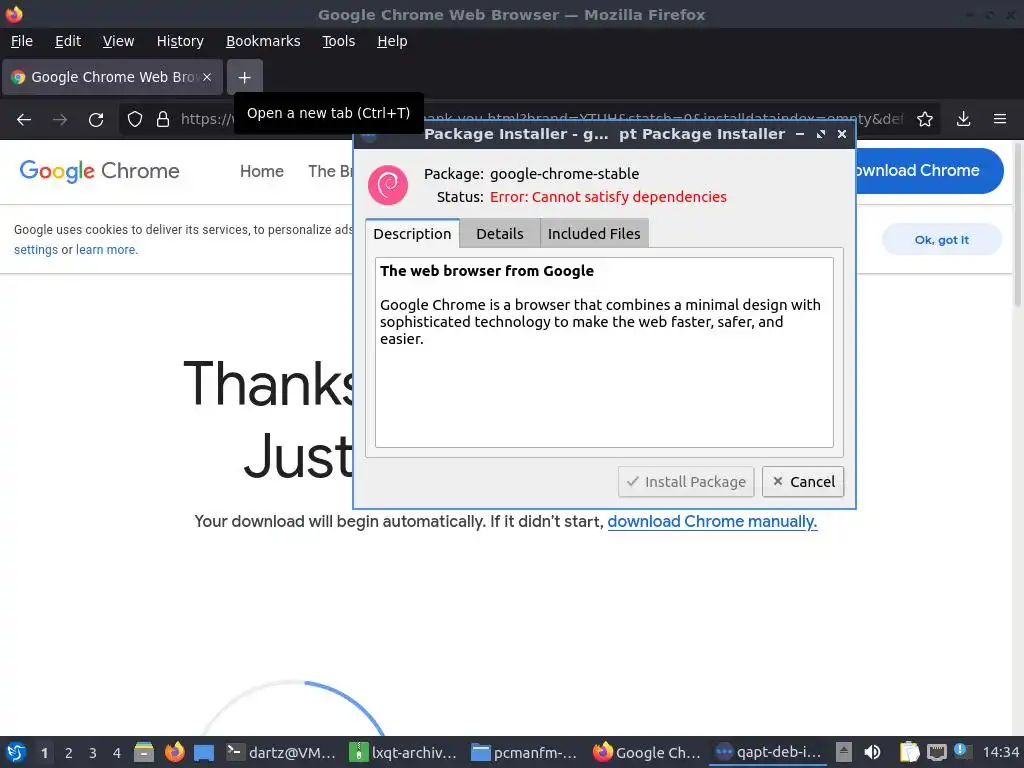Bookmark this page with the star icon

click(925, 120)
